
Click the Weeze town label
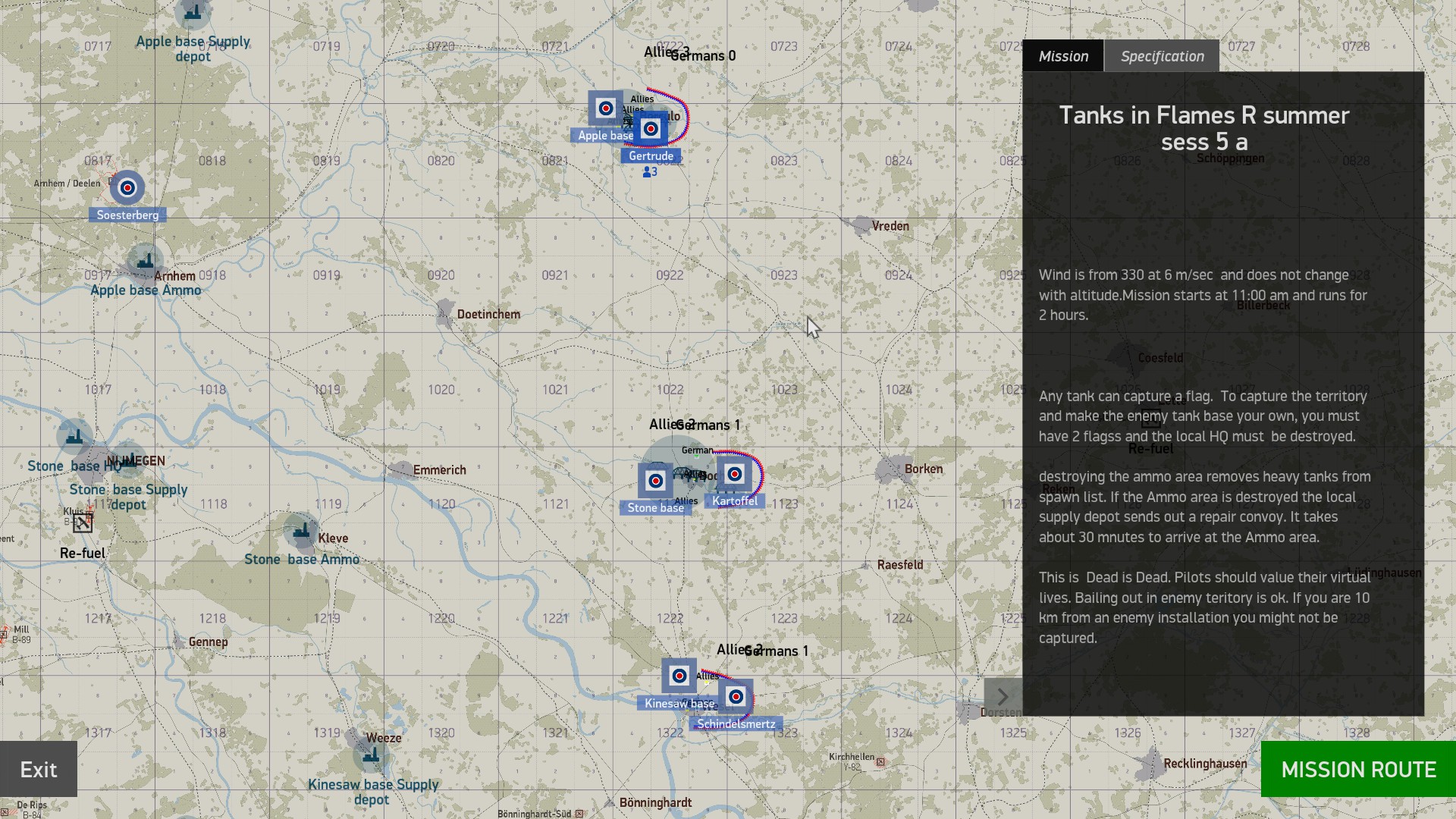tap(384, 738)
